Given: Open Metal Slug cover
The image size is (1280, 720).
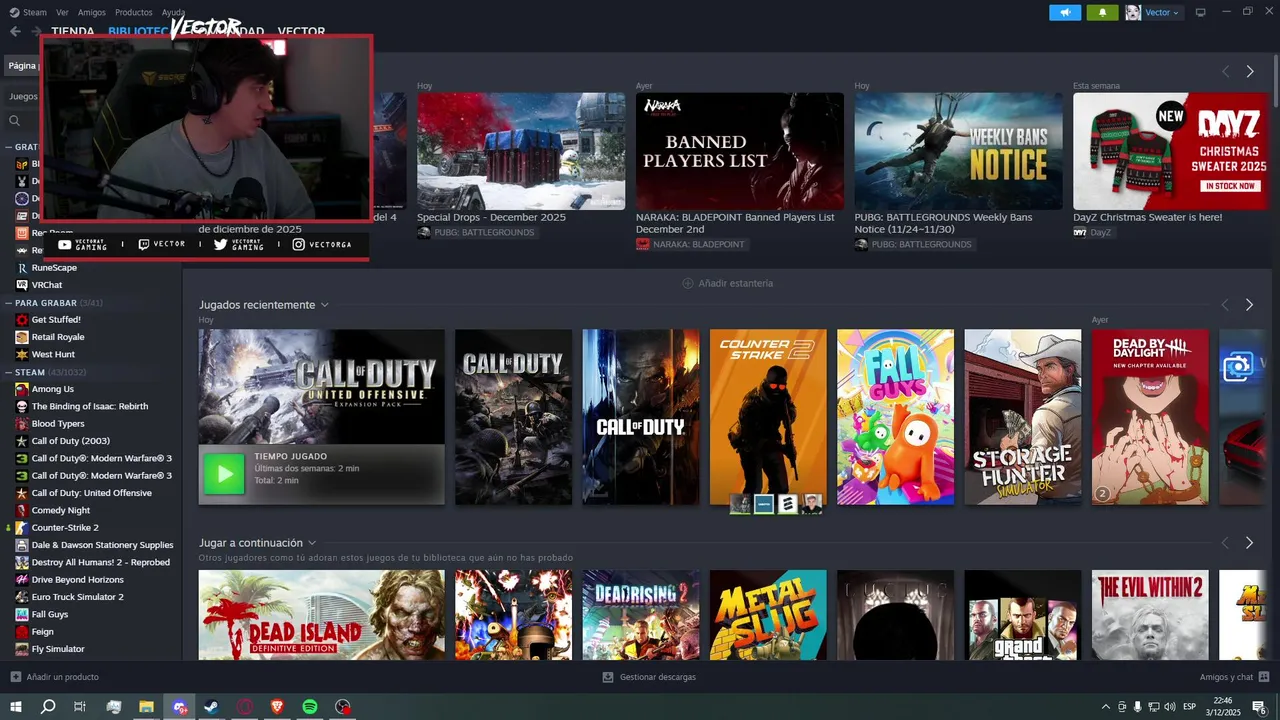Looking at the screenshot, I should [768, 615].
